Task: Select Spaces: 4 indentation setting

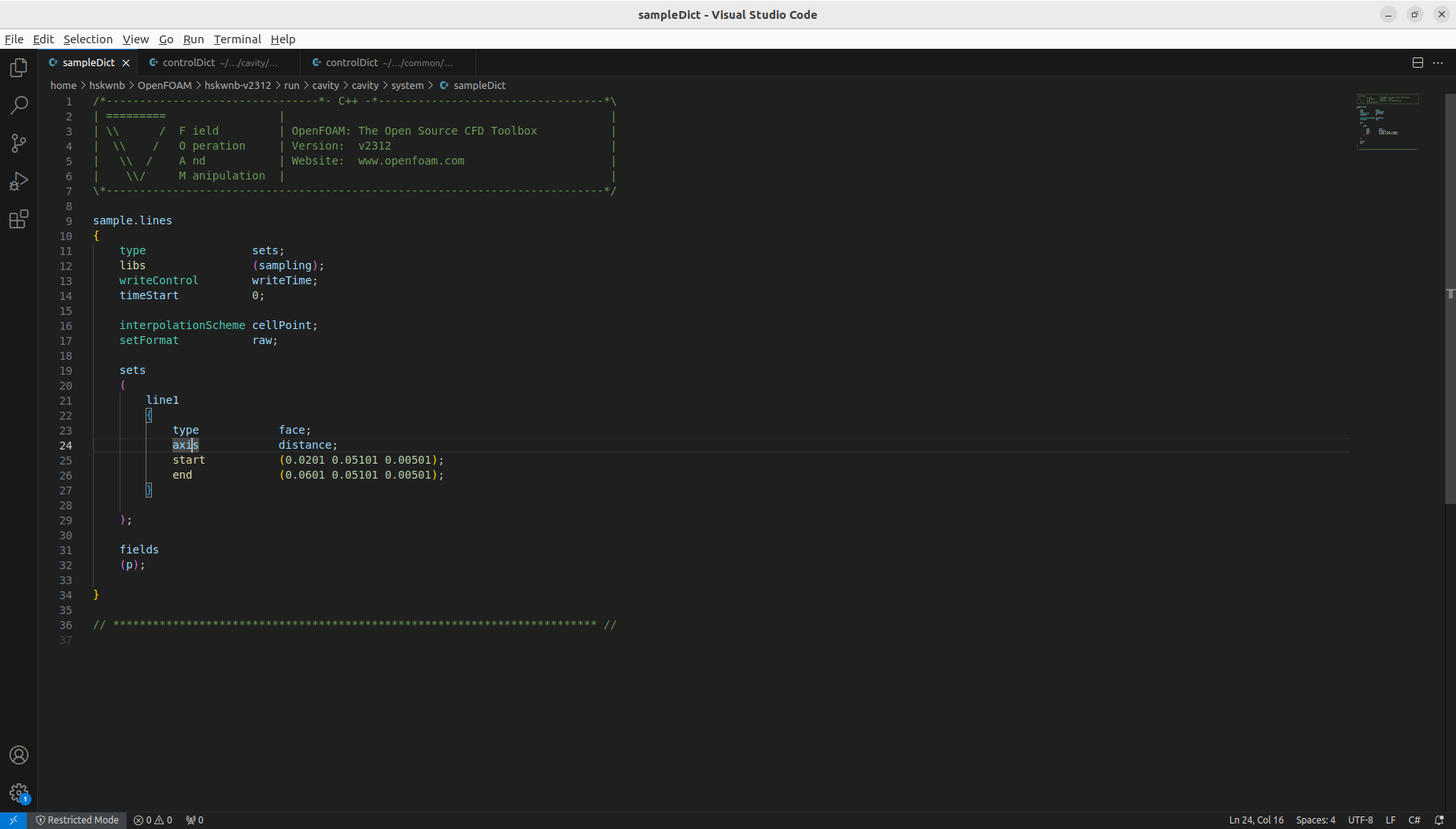Action: coord(1315,820)
